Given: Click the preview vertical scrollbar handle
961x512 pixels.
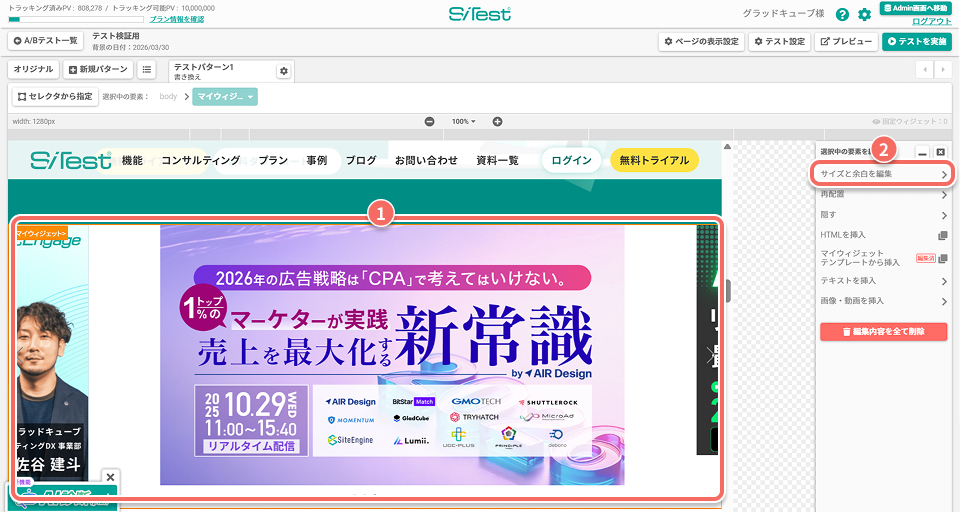Looking at the screenshot, I should 728,291.
